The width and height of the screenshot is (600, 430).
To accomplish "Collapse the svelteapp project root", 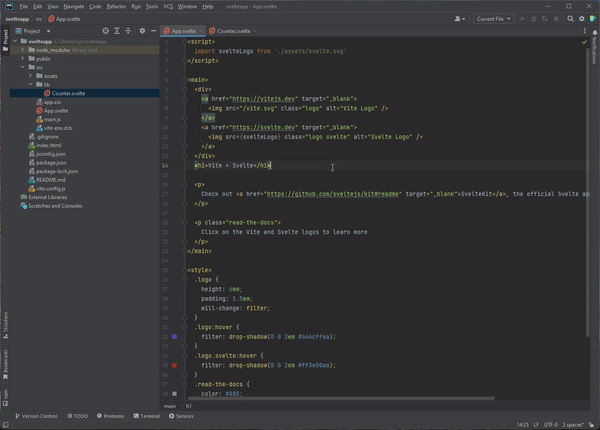I will [15, 41].
